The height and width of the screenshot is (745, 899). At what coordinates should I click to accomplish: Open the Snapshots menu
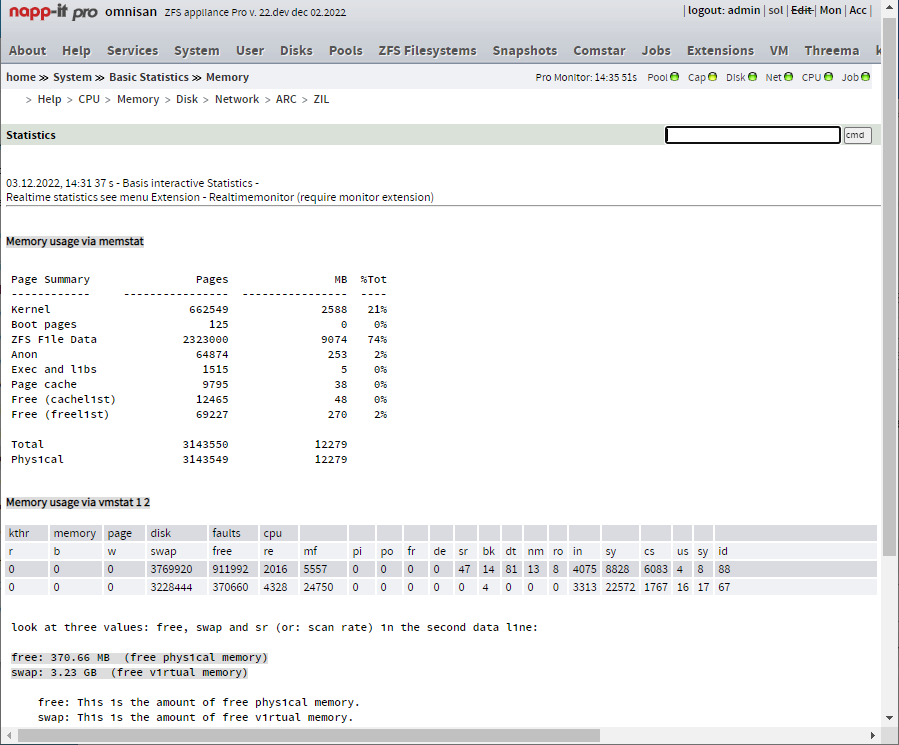point(525,50)
